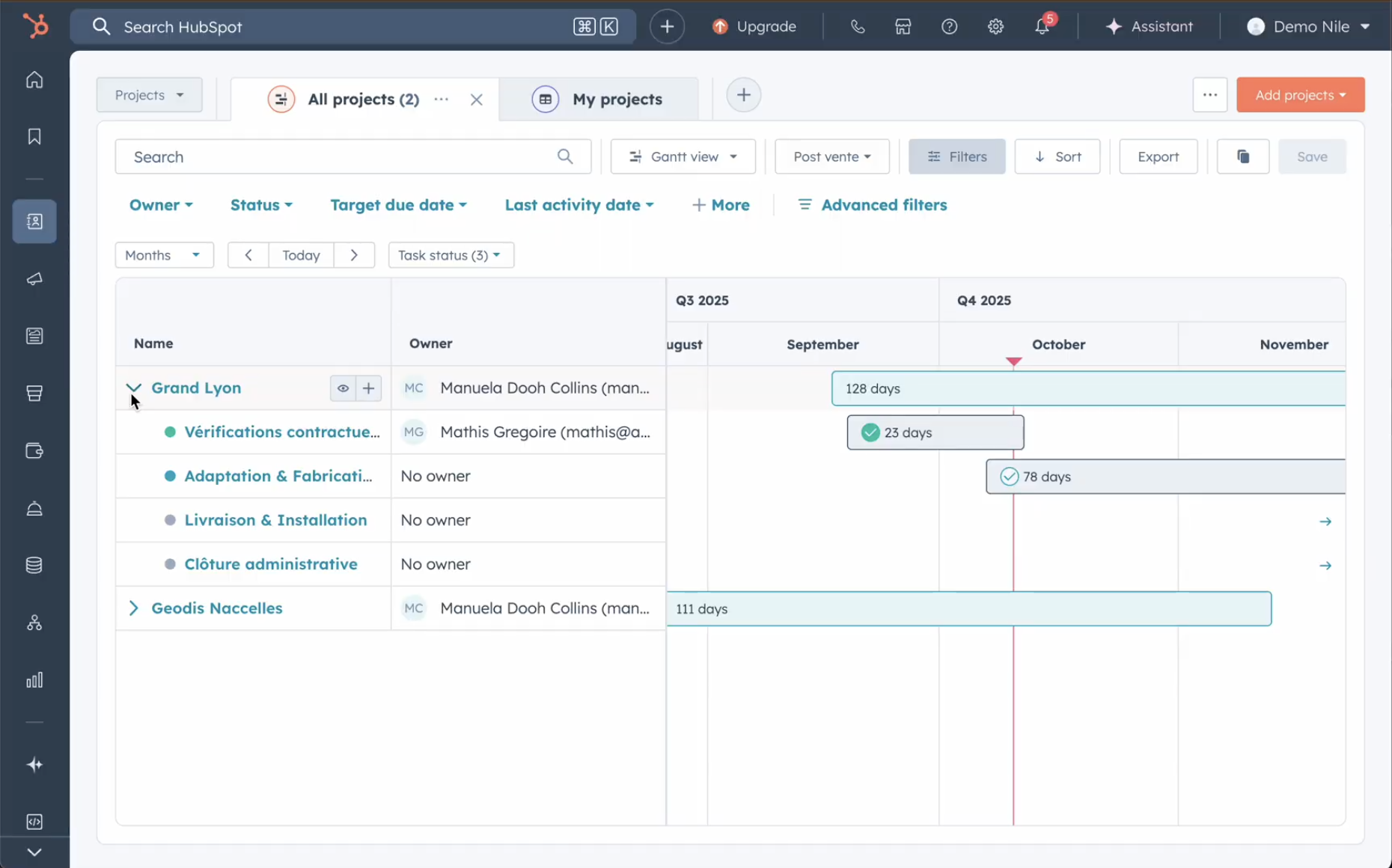Open the bookmarks icon in sidebar
The image size is (1392, 868).
34,137
